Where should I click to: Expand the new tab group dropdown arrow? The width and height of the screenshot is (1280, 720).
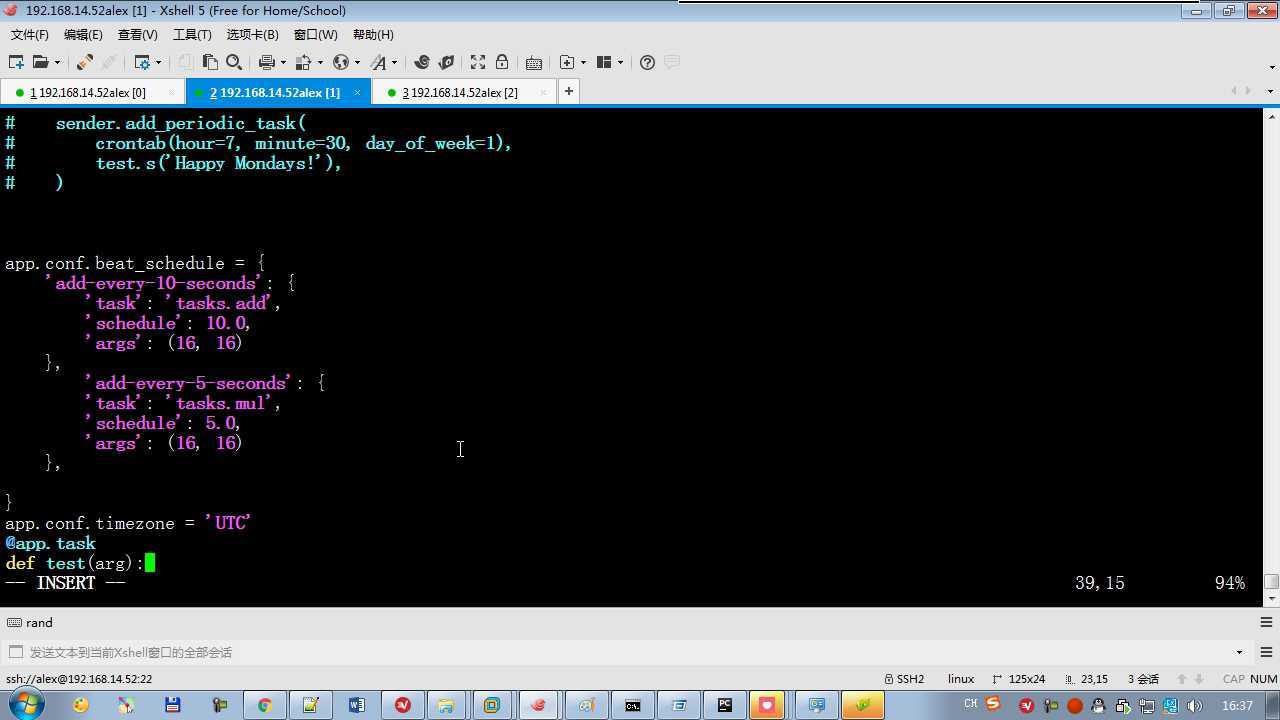point(584,62)
